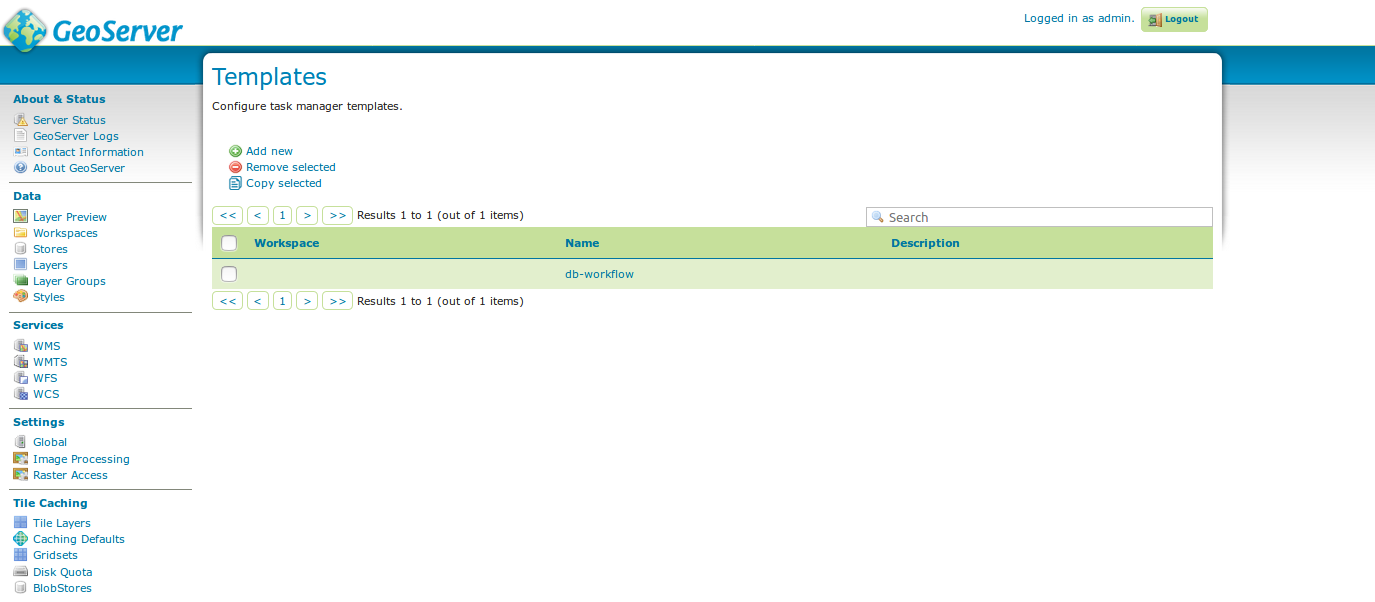Image resolution: width=1375 pixels, height=602 pixels.
Task: Open Layer Groups from the Data menu
Action: [69, 281]
